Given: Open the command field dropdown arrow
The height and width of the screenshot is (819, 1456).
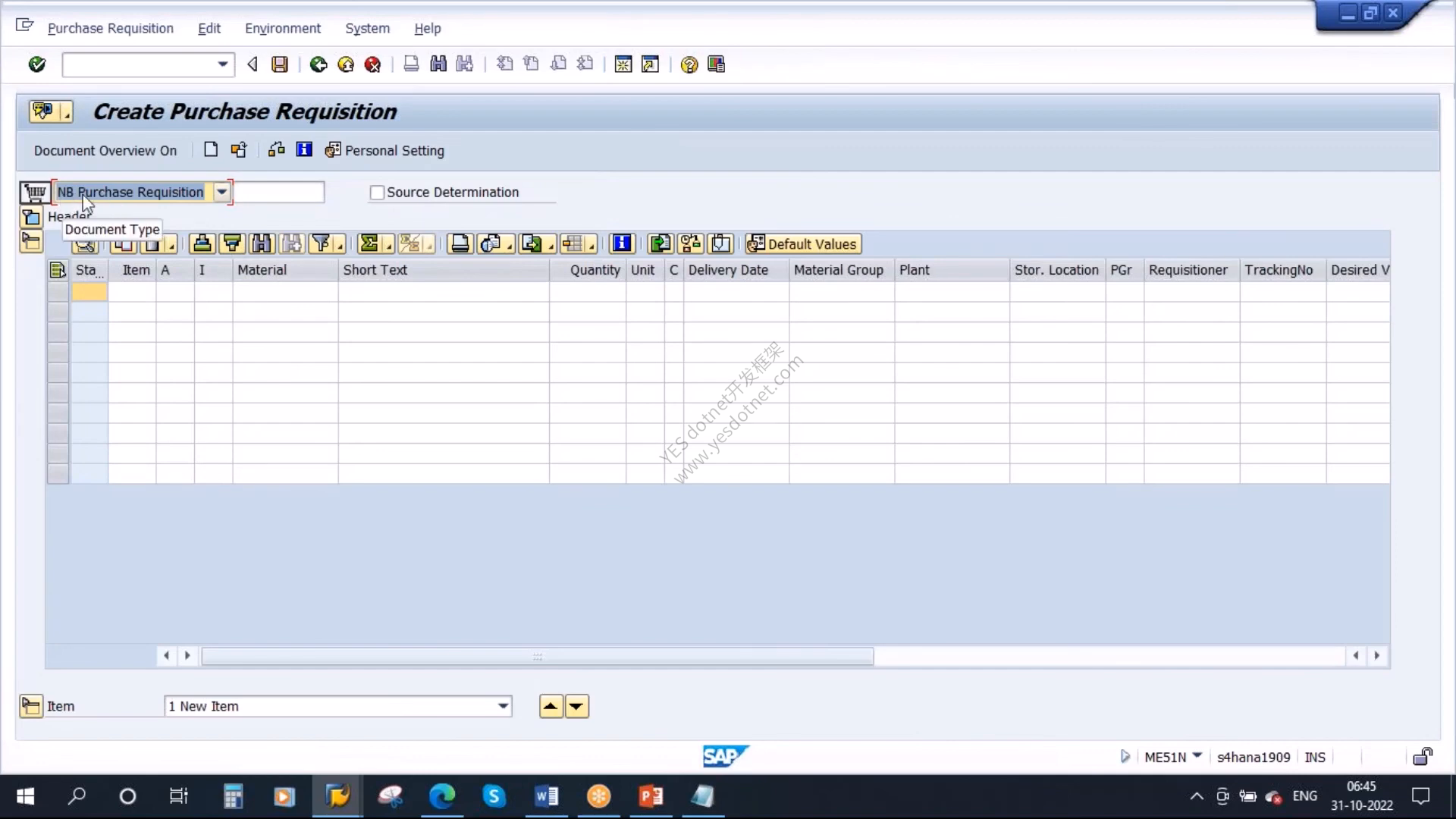Looking at the screenshot, I should [222, 64].
